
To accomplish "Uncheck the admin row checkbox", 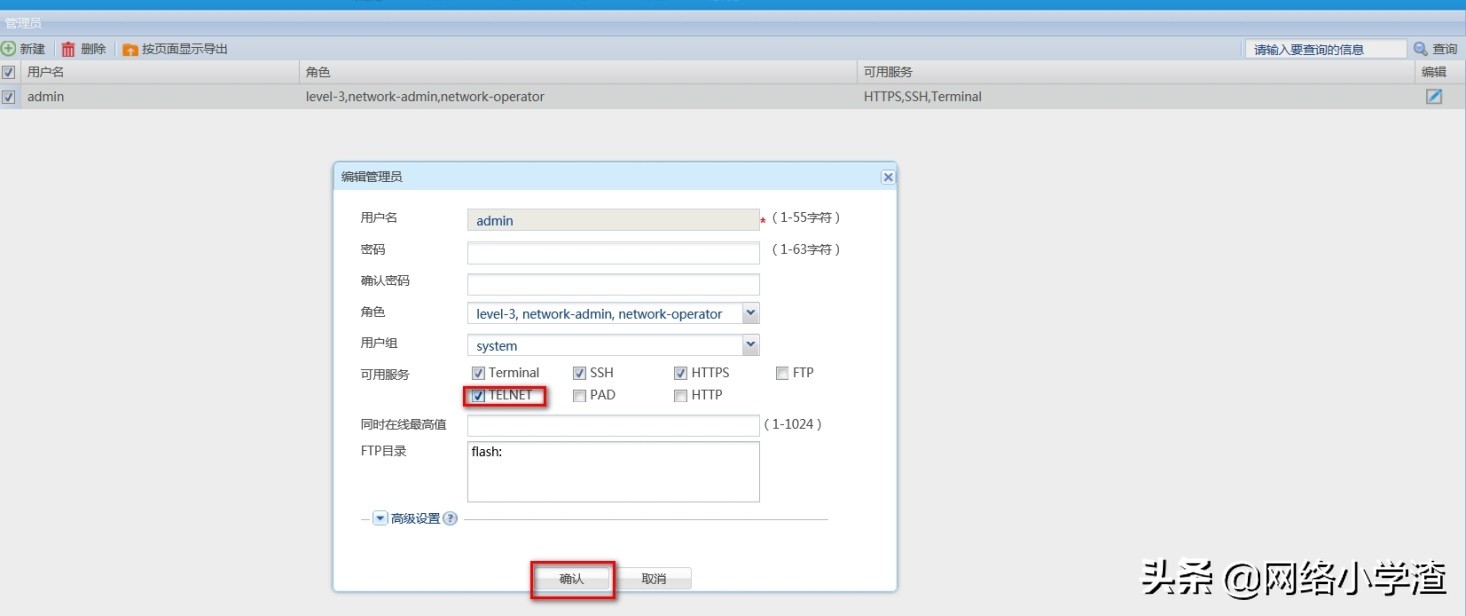I will [9, 97].
